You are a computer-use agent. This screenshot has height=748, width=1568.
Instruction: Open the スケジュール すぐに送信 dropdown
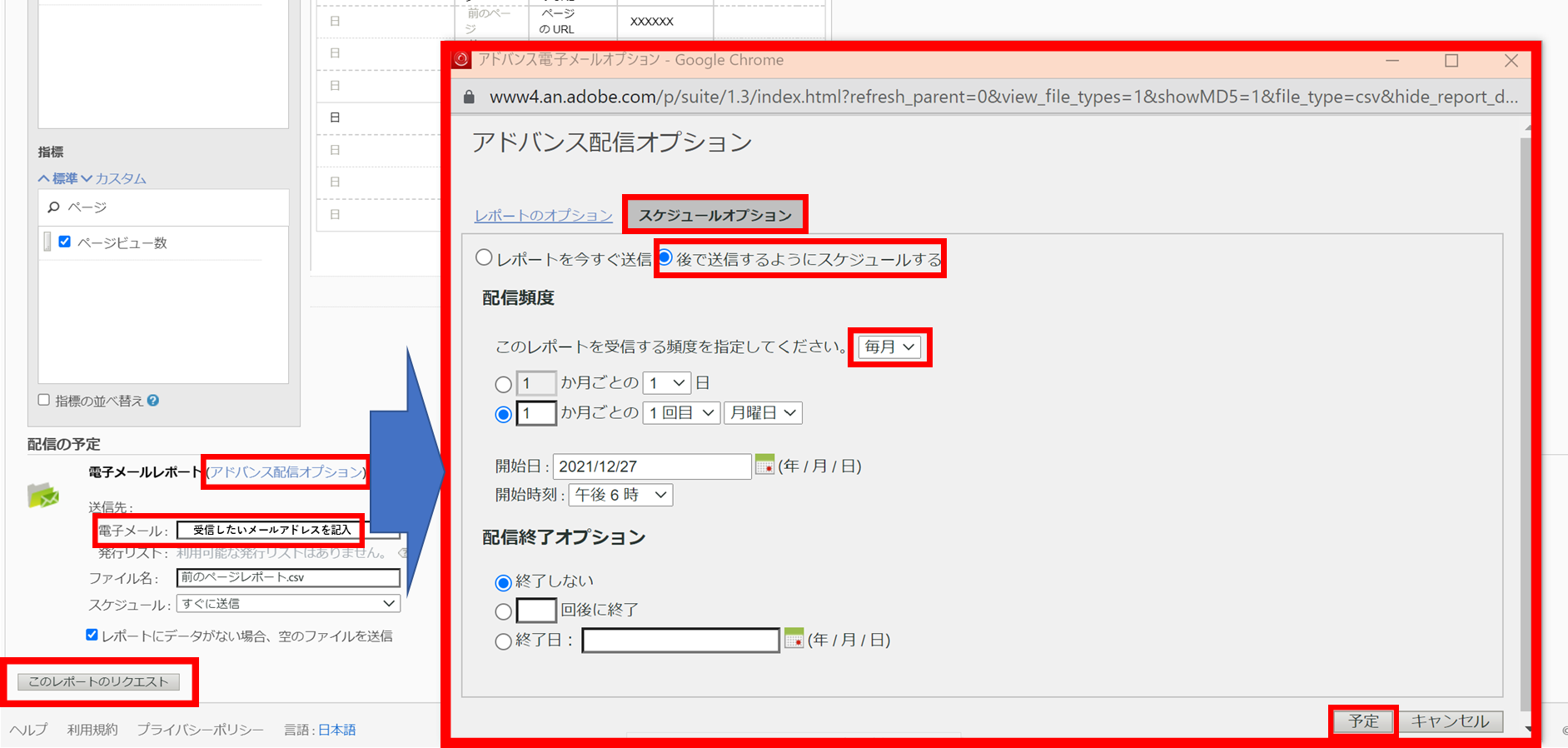click(288, 603)
